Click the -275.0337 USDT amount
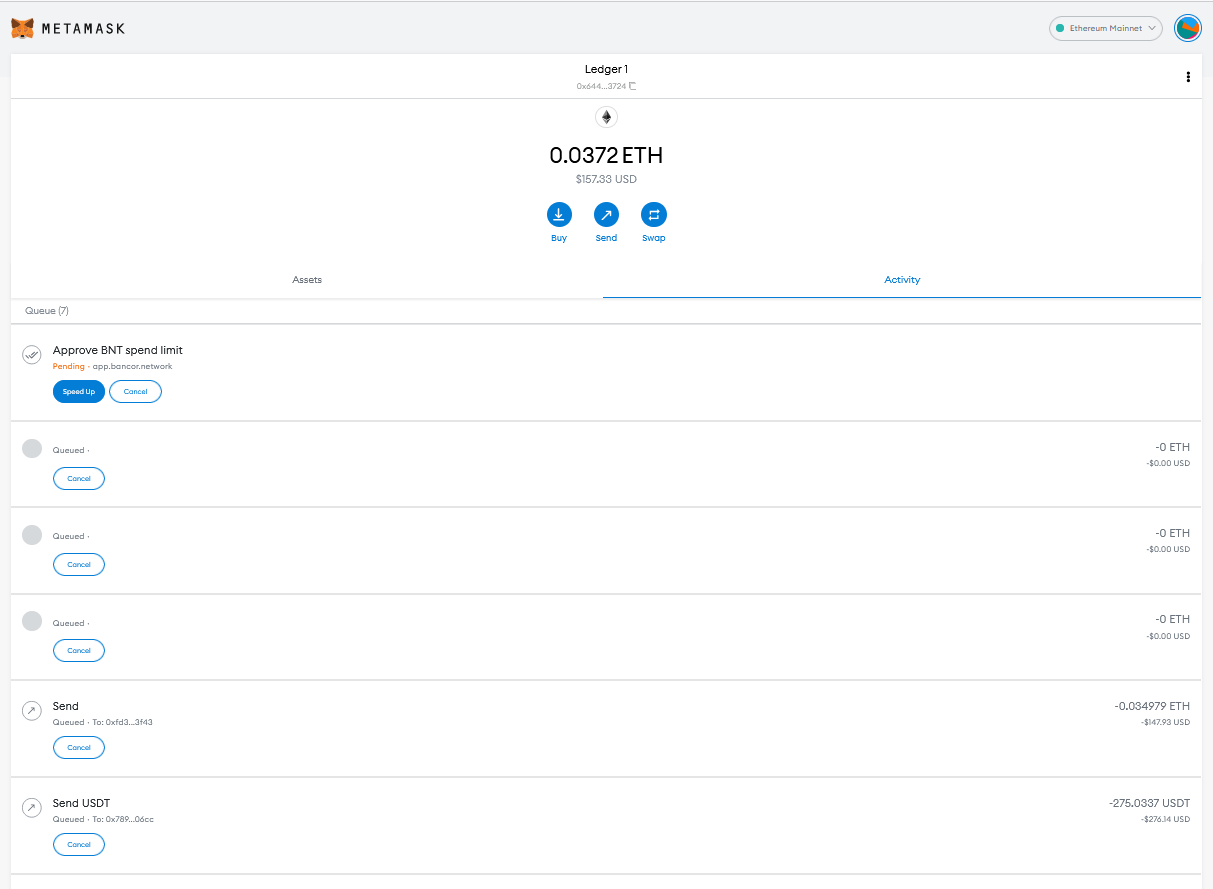Image resolution: width=1213 pixels, height=889 pixels. [x=1149, y=803]
